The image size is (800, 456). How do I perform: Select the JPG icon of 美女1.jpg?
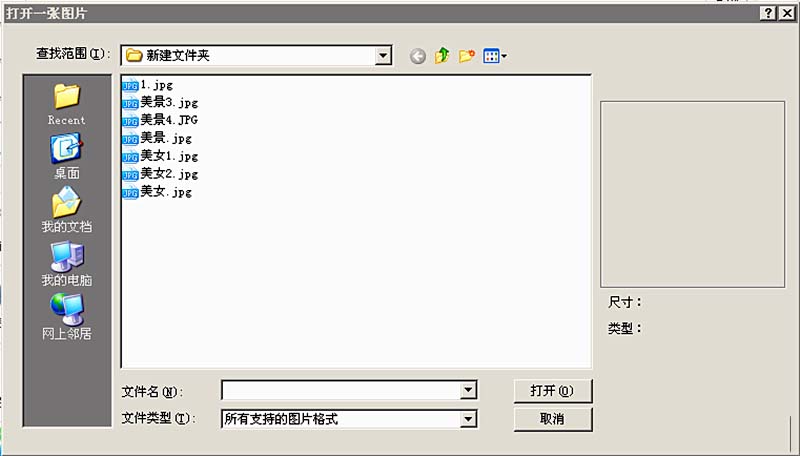coord(131,157)
